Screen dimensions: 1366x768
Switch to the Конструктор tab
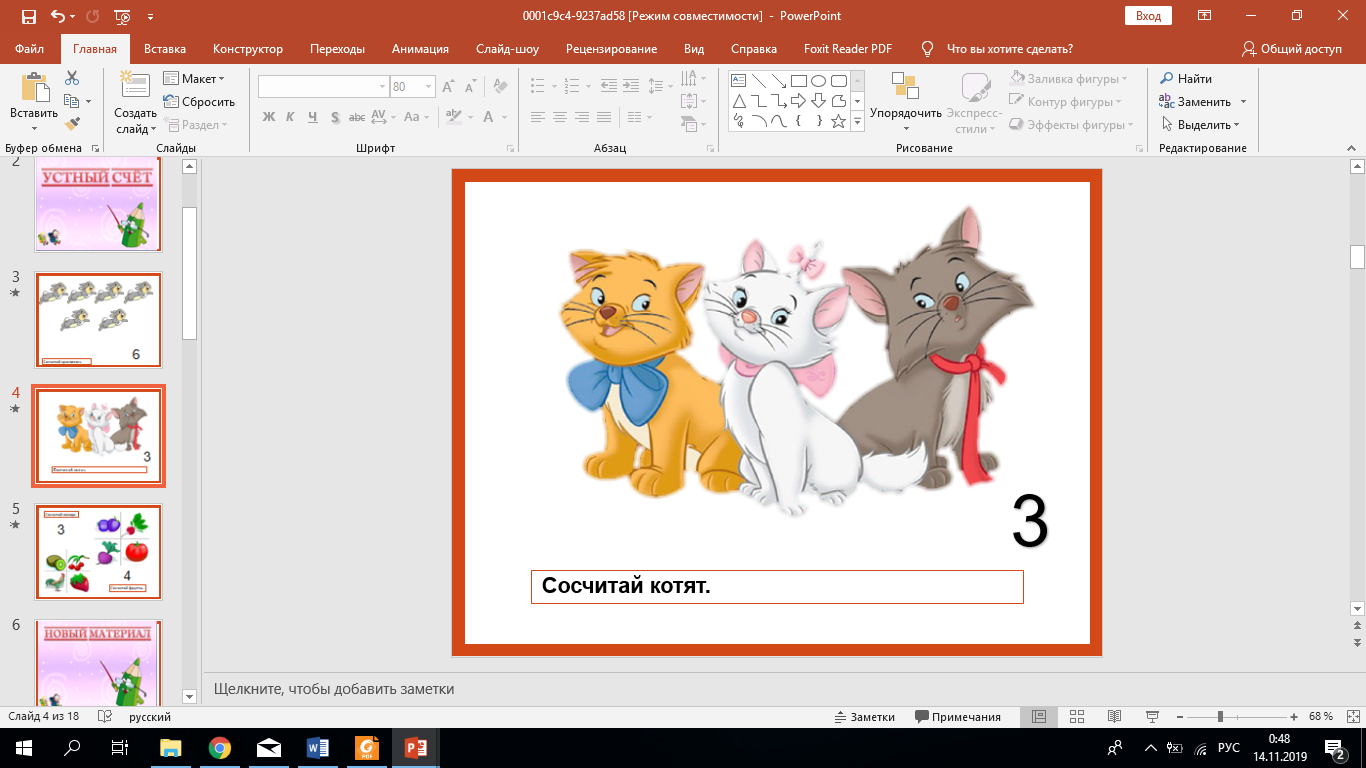248,49
